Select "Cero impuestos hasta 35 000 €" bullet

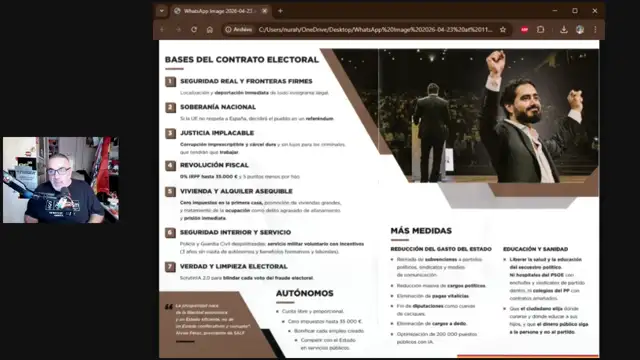(325, 322)
